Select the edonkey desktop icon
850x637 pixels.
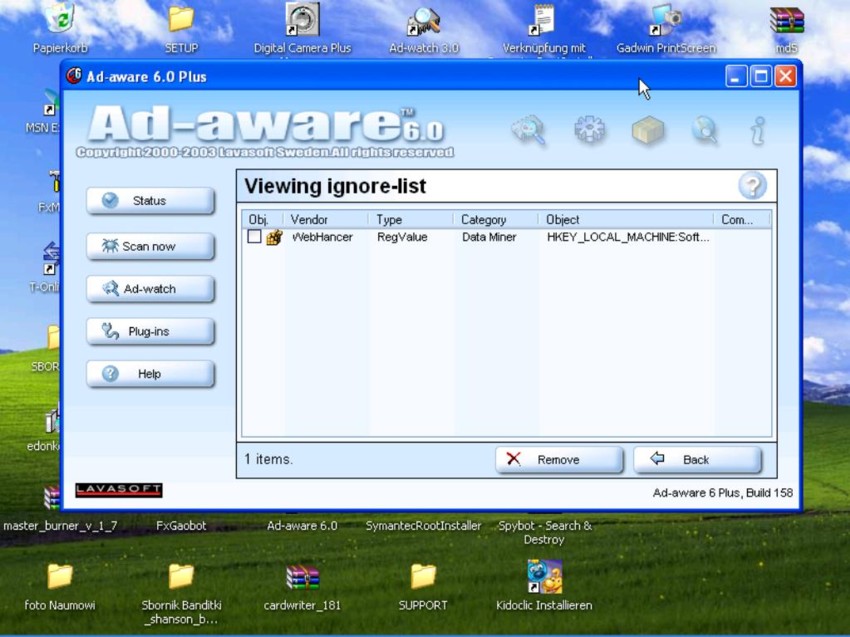click(52, 420)
